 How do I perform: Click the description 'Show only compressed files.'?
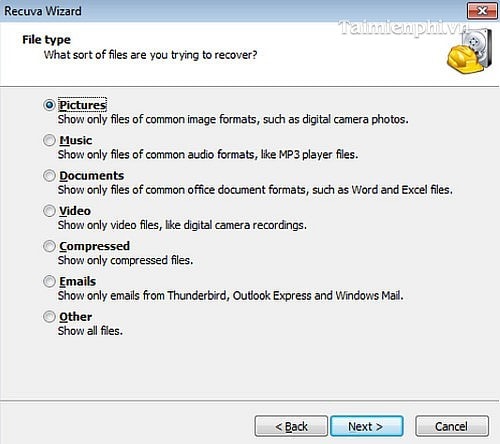[x=125, y=260]
